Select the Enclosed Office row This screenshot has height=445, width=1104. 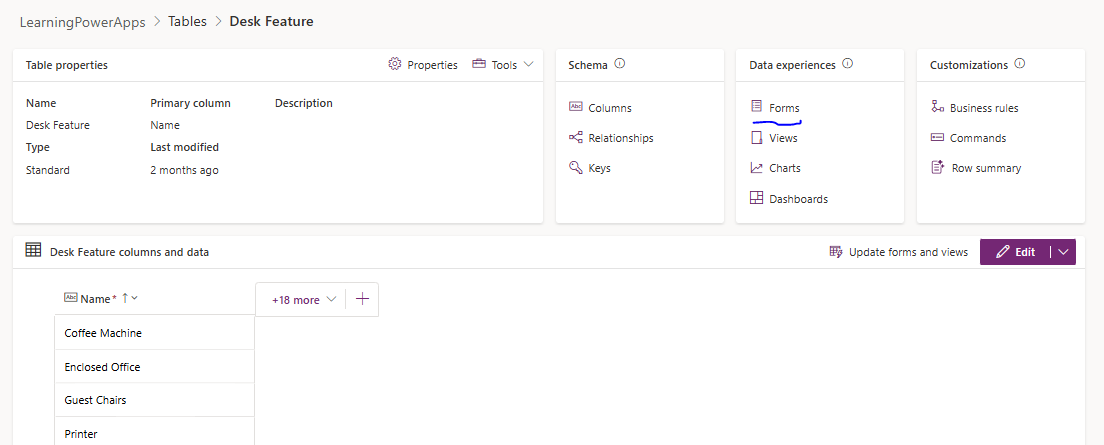coord(154,367)
